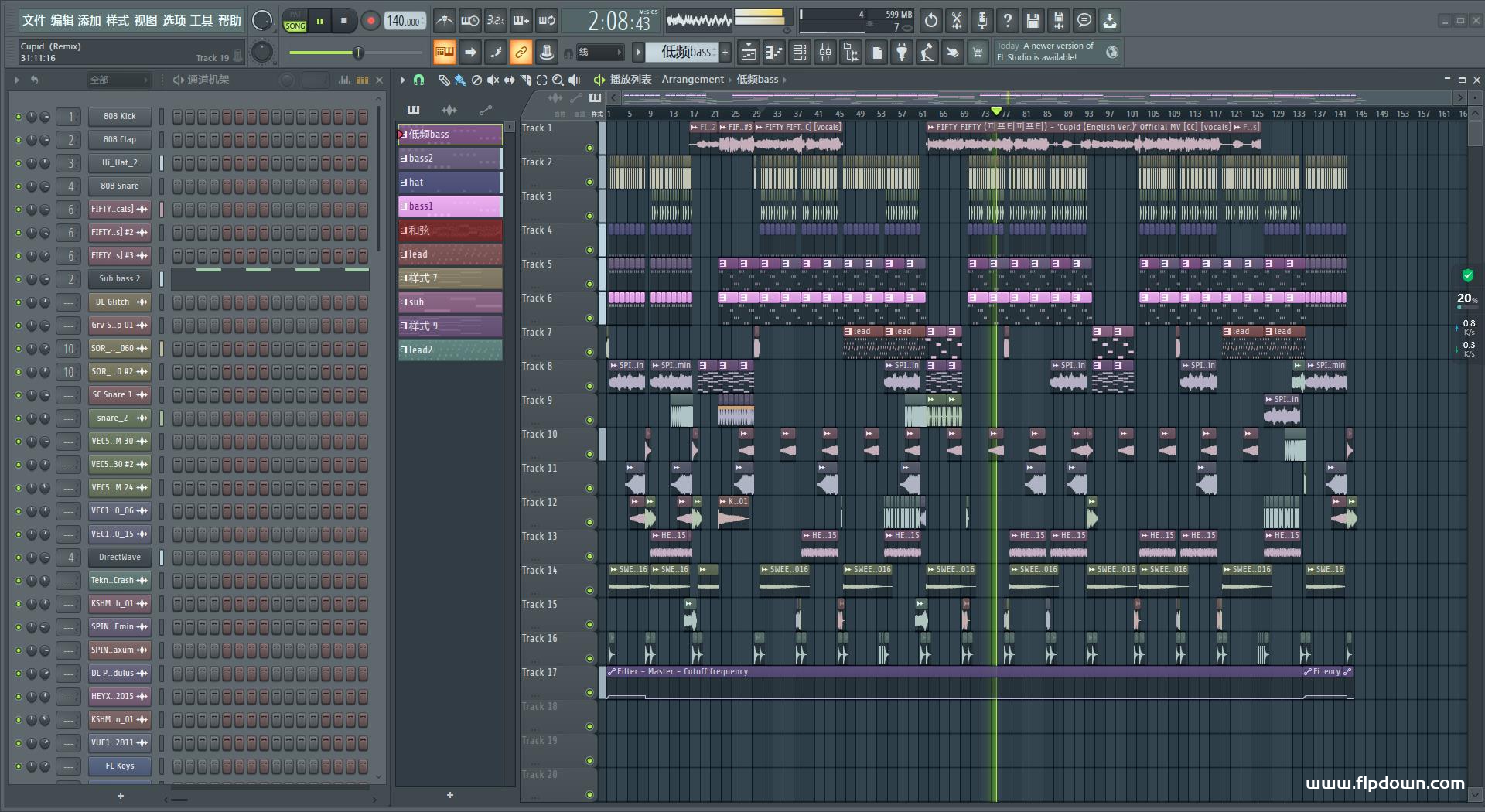Toggle the playlist magnet snap icon

pos(418,80)
